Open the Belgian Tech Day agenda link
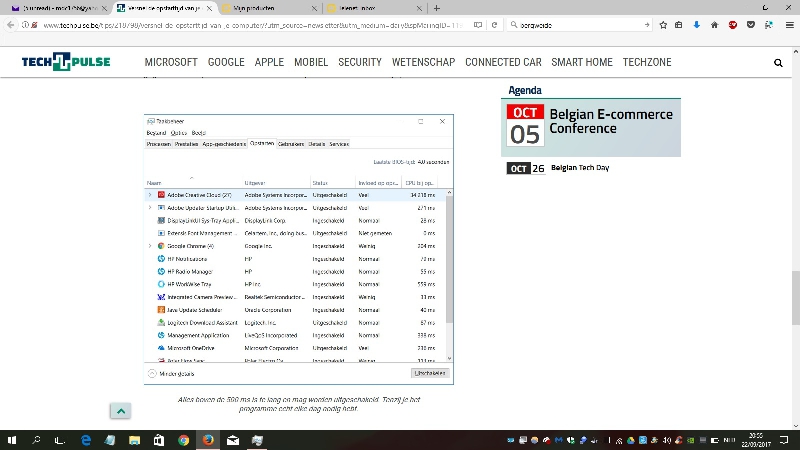 [x=579, y=168]
